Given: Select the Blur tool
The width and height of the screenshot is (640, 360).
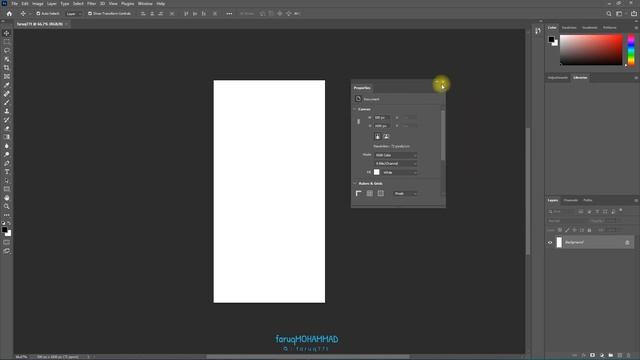Looking at the screenshot, I should [x=7, y=146].
